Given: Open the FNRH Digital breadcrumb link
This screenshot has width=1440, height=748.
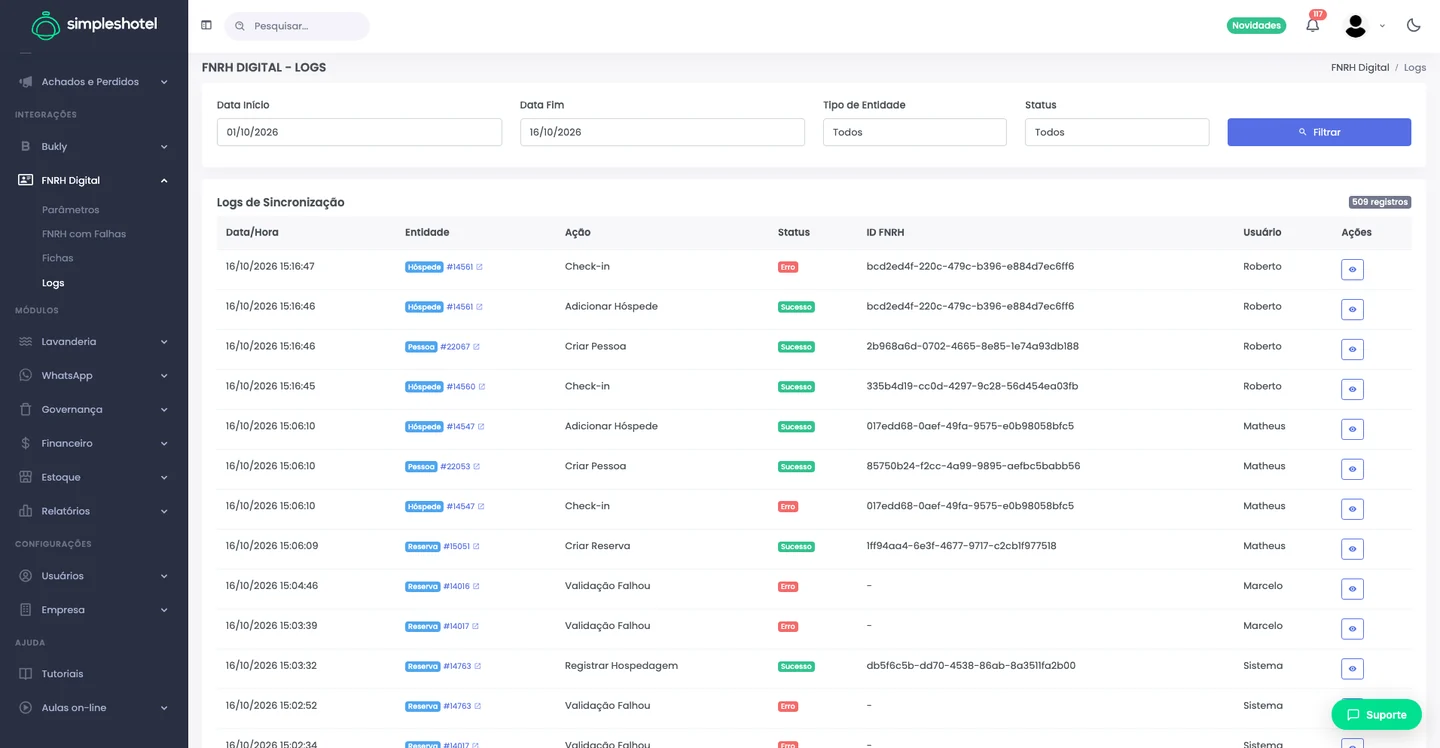Looking at the screenshot, I should pos(1360,68).
